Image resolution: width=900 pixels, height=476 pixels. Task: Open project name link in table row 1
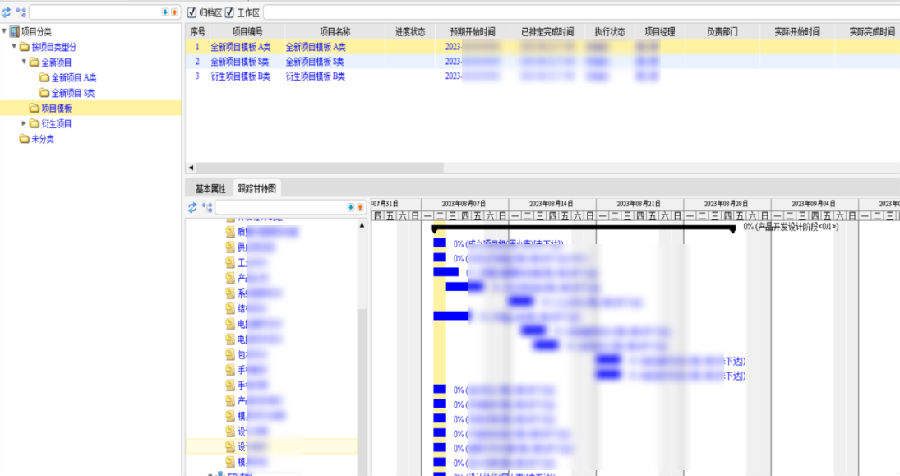315,47
